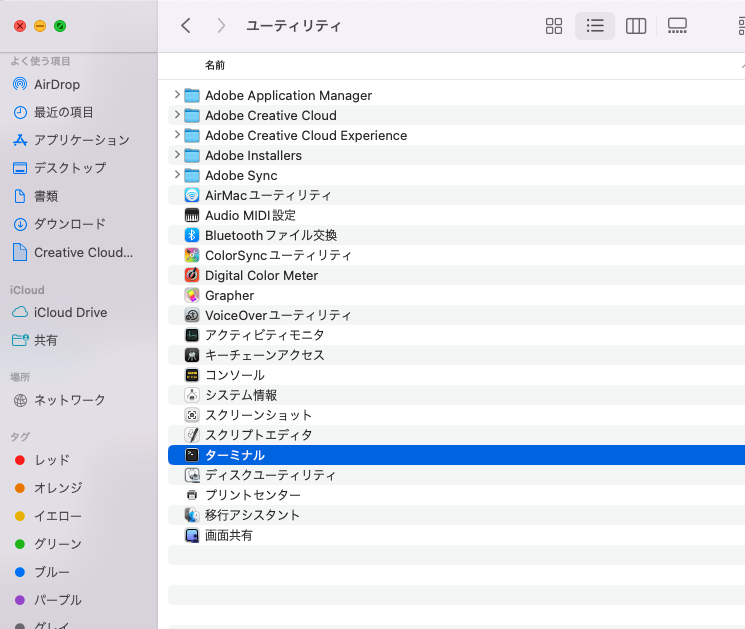Click the window title ユーティリティ
Viewport: 745px width, 629px height.
pyautogui.click(x=294, y=26)
